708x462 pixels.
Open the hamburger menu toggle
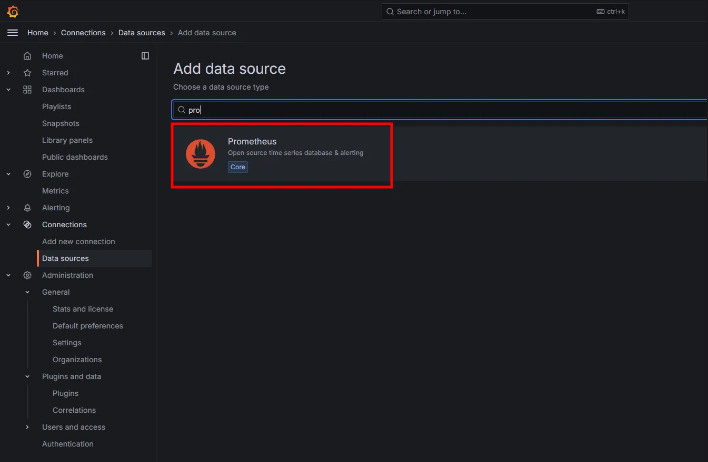13,33
